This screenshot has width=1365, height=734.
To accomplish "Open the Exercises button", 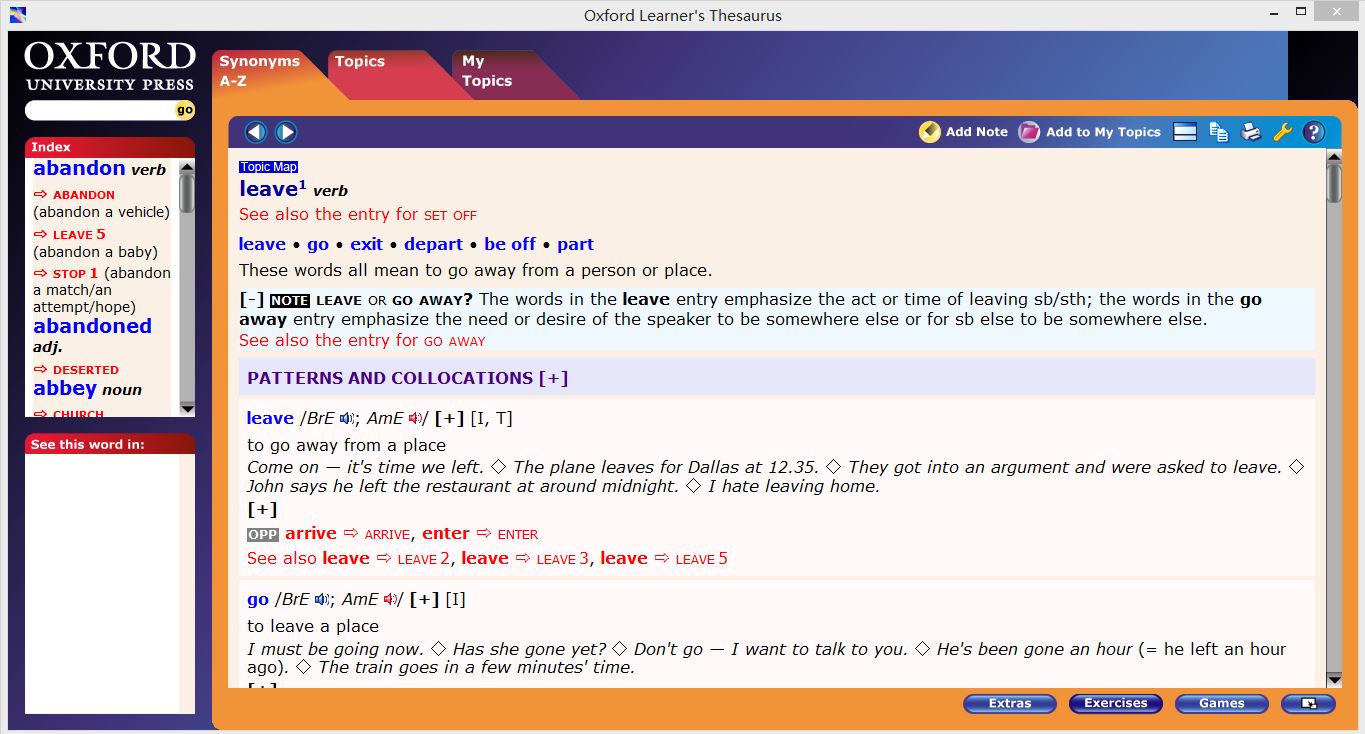I will [x=1115, y=703].
